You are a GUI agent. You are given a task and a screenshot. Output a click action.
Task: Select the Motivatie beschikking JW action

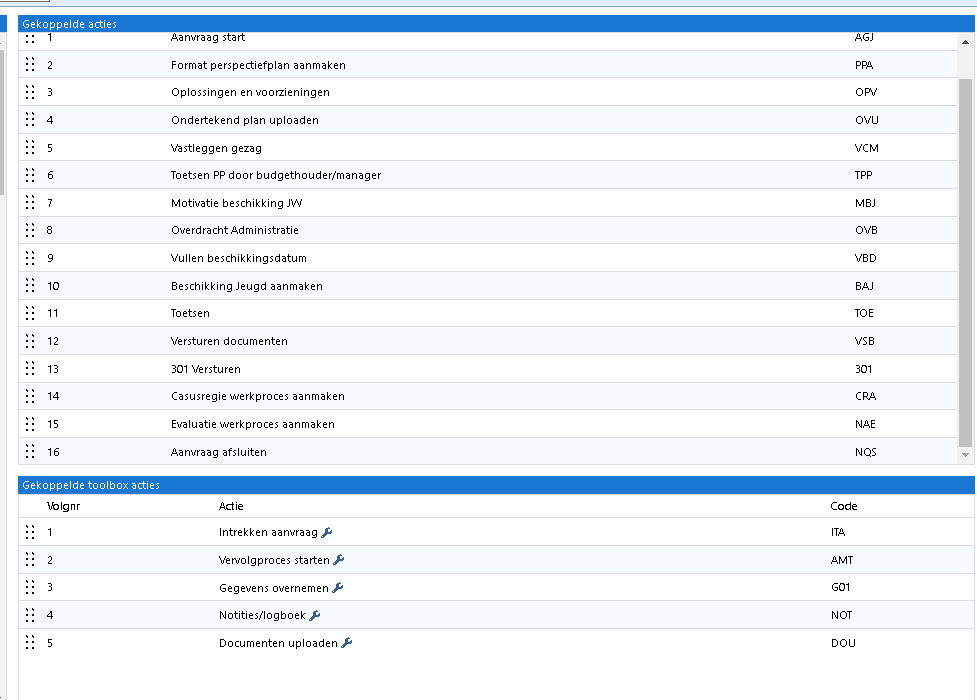236,203
